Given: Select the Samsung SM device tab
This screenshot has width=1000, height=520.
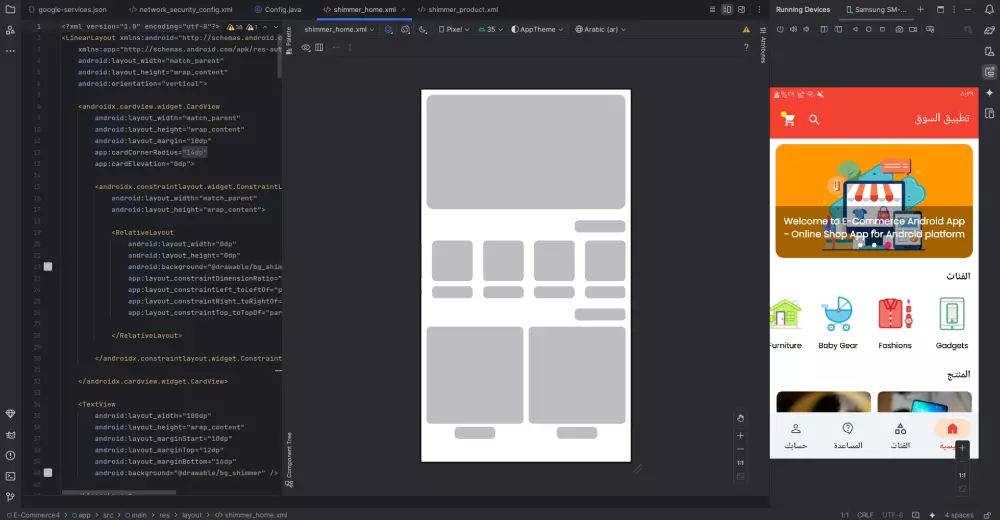Looking at the screenshot, I should pyautogui.click(x=876, y=10).
